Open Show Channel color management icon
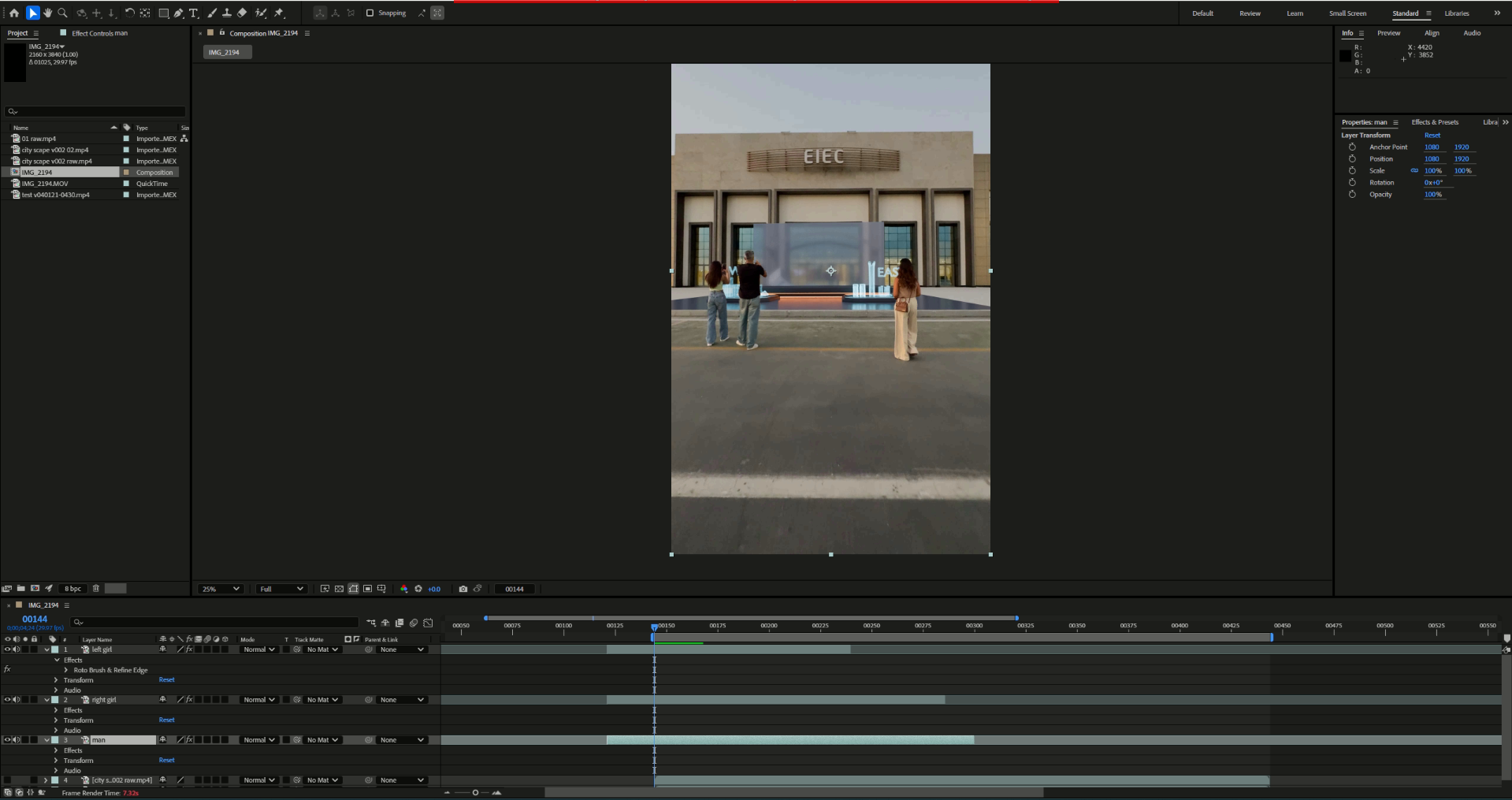The image size is (1512, 800). click(x=403, y=589)
